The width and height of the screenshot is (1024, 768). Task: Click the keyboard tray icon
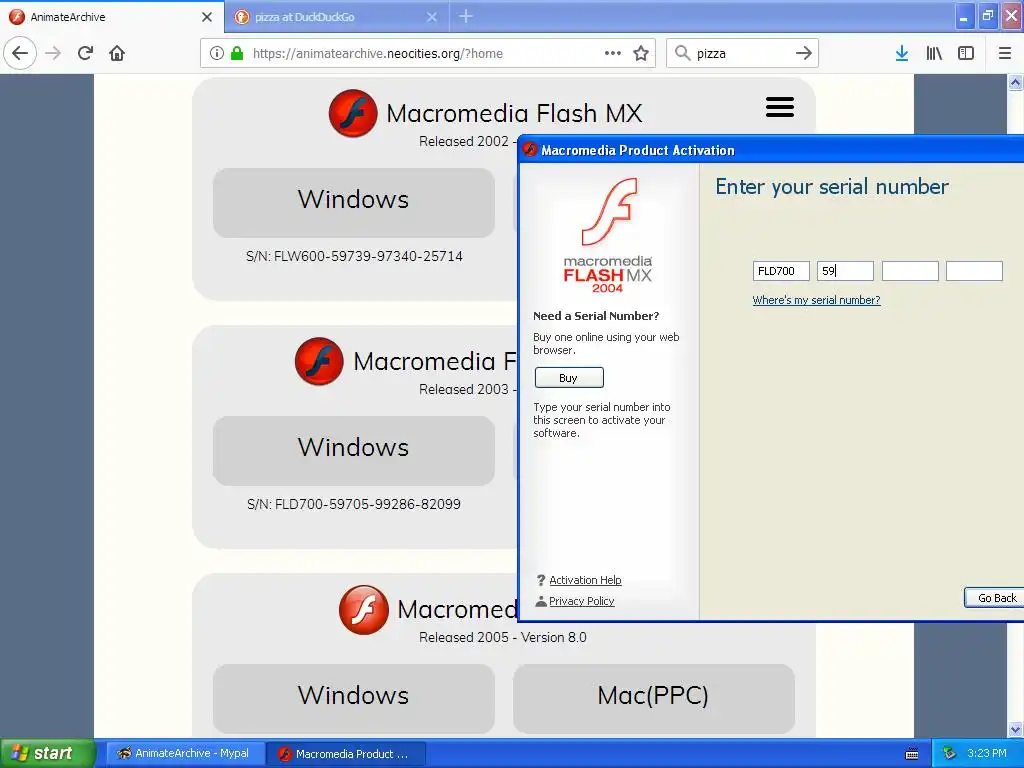[912, 754]
